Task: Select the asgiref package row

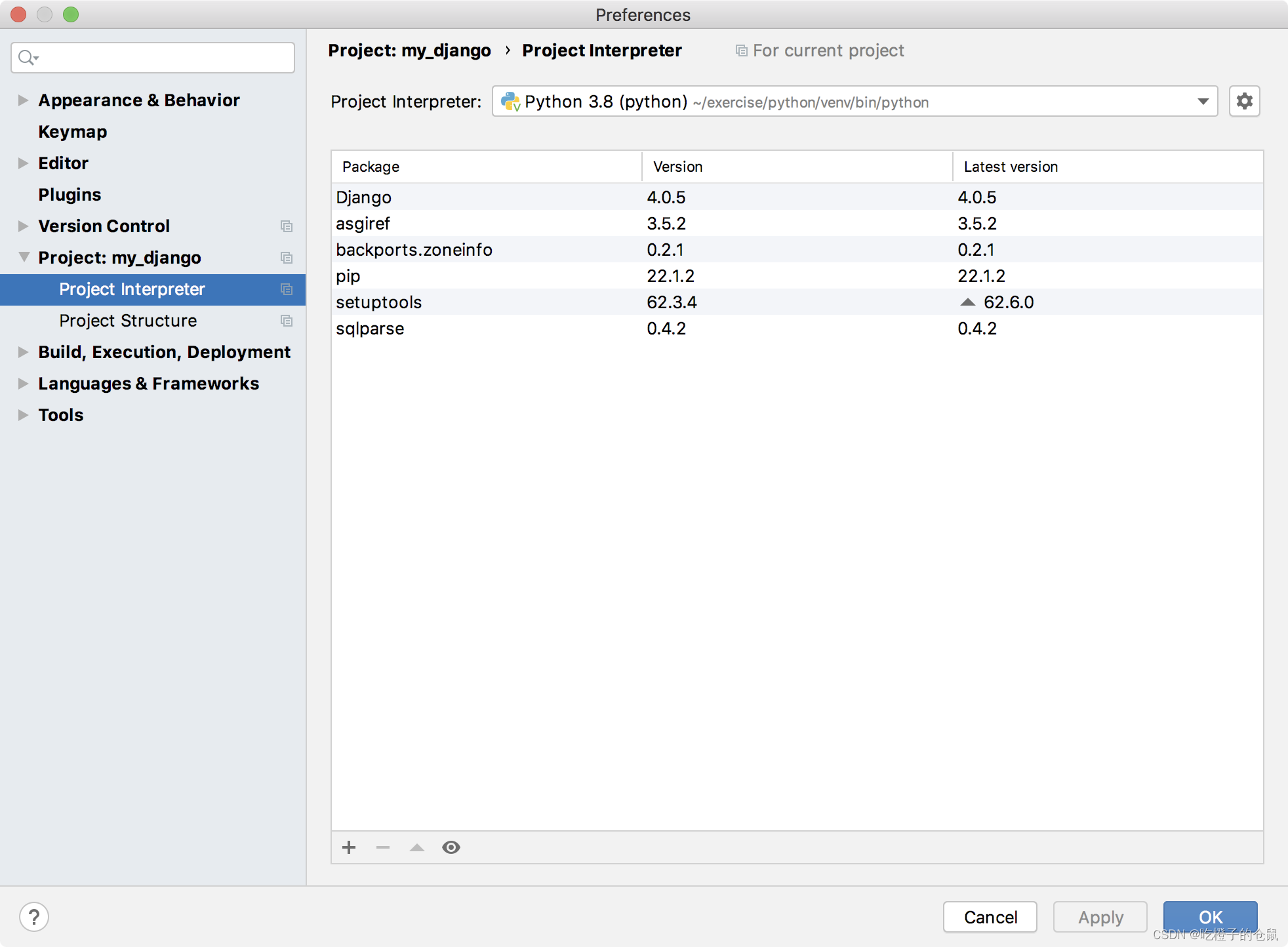Action: coord(797,224)
